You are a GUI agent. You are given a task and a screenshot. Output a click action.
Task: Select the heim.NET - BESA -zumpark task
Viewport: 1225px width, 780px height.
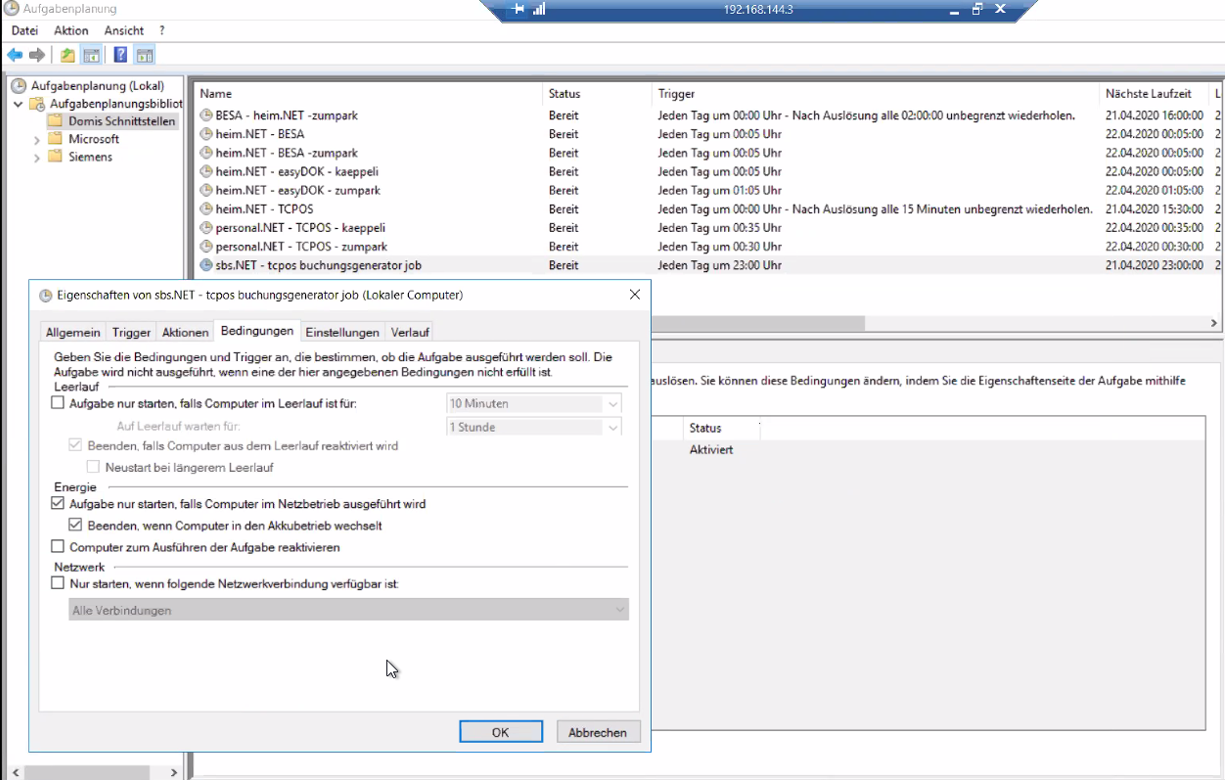[x=286, y=153]
